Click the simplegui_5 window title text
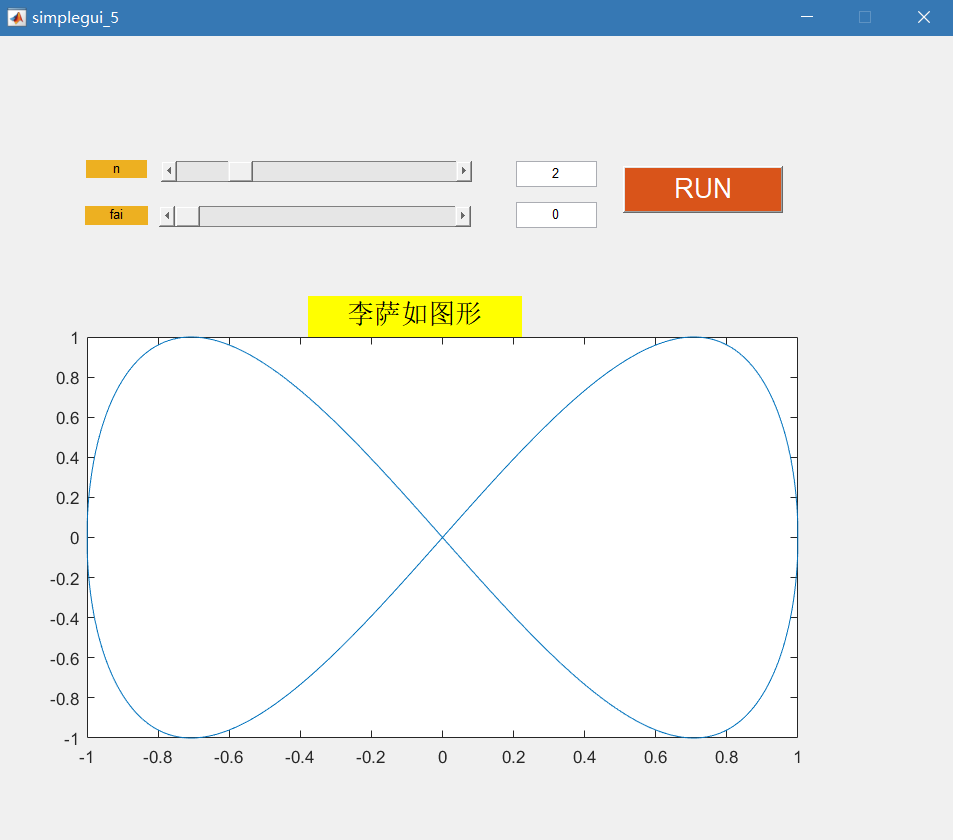Screen dimensions: 953x840 (75, 18)
